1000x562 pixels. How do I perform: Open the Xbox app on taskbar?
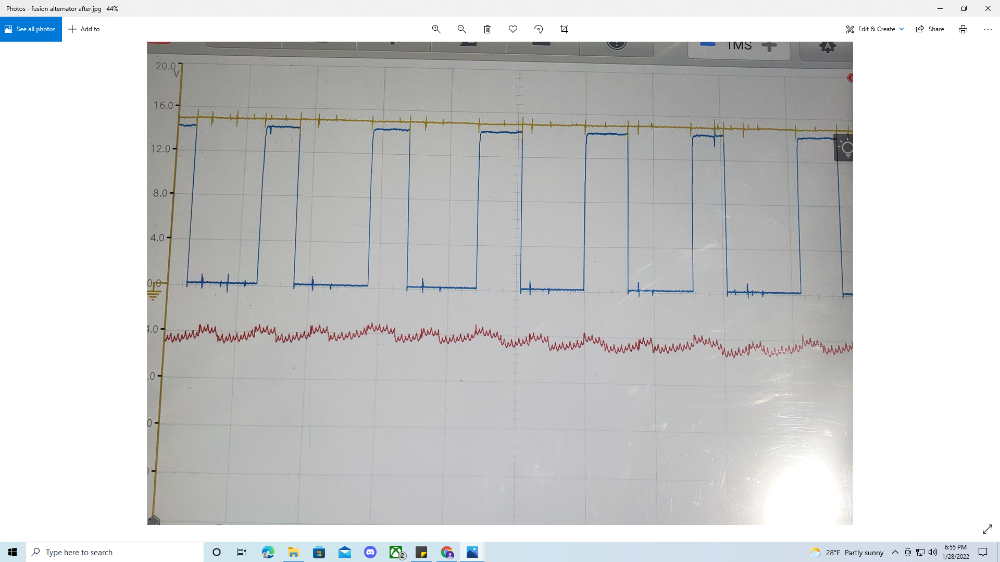(x=396, y=552)
